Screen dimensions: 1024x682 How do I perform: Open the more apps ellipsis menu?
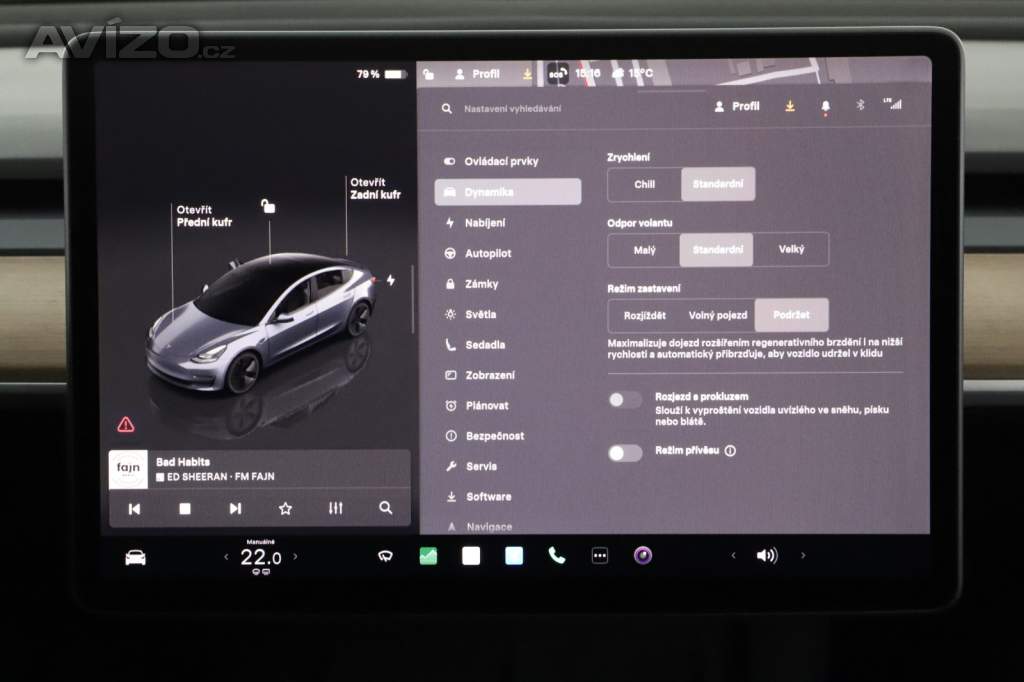599,556
